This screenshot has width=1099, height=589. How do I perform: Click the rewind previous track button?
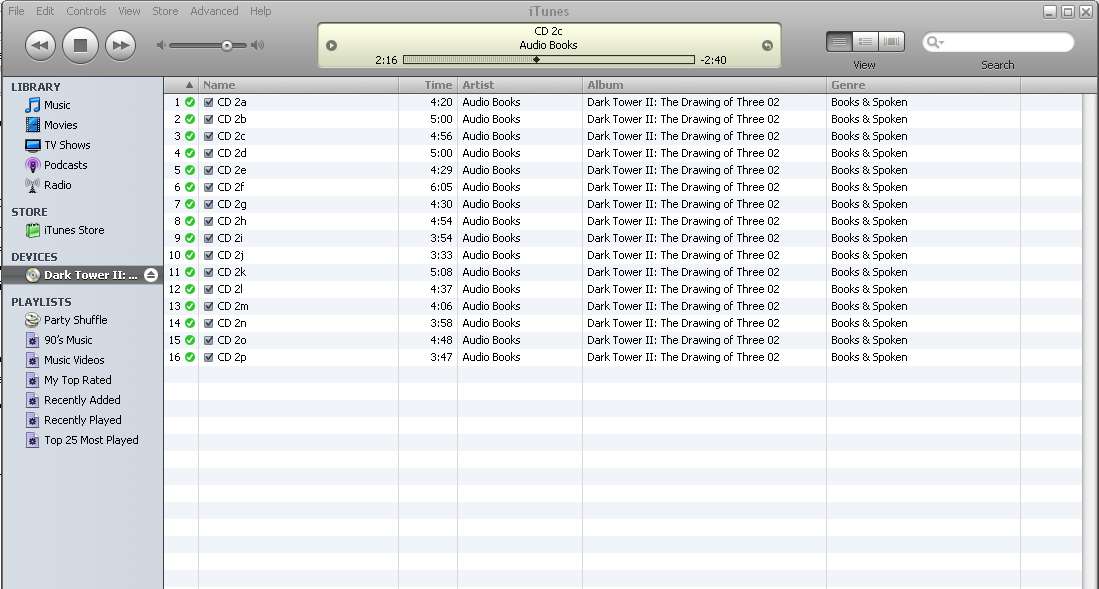(x=41, y=46)
